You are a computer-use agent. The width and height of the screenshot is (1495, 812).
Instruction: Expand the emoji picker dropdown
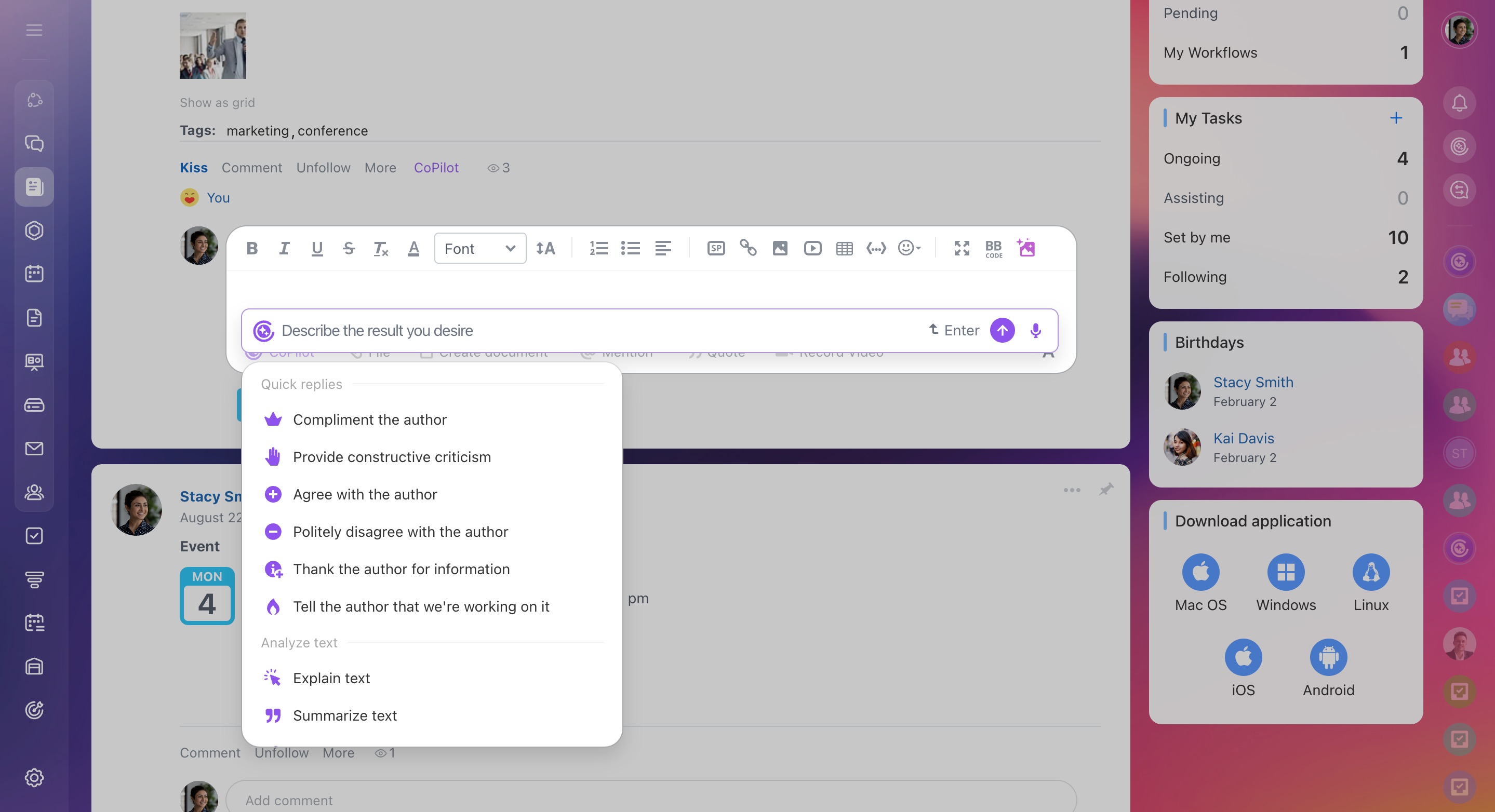click(x=910, y=248)
